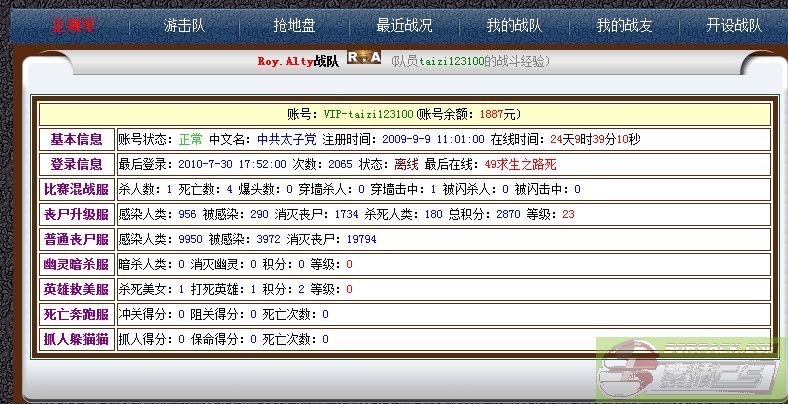Open the 丧尸升级服 row header
Viewport: 788px width, 404px height.
[76, 214]
